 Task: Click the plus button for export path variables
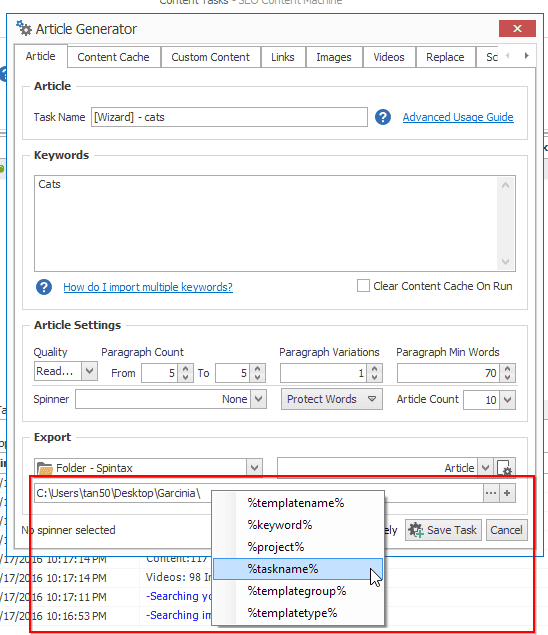(507, 493)
